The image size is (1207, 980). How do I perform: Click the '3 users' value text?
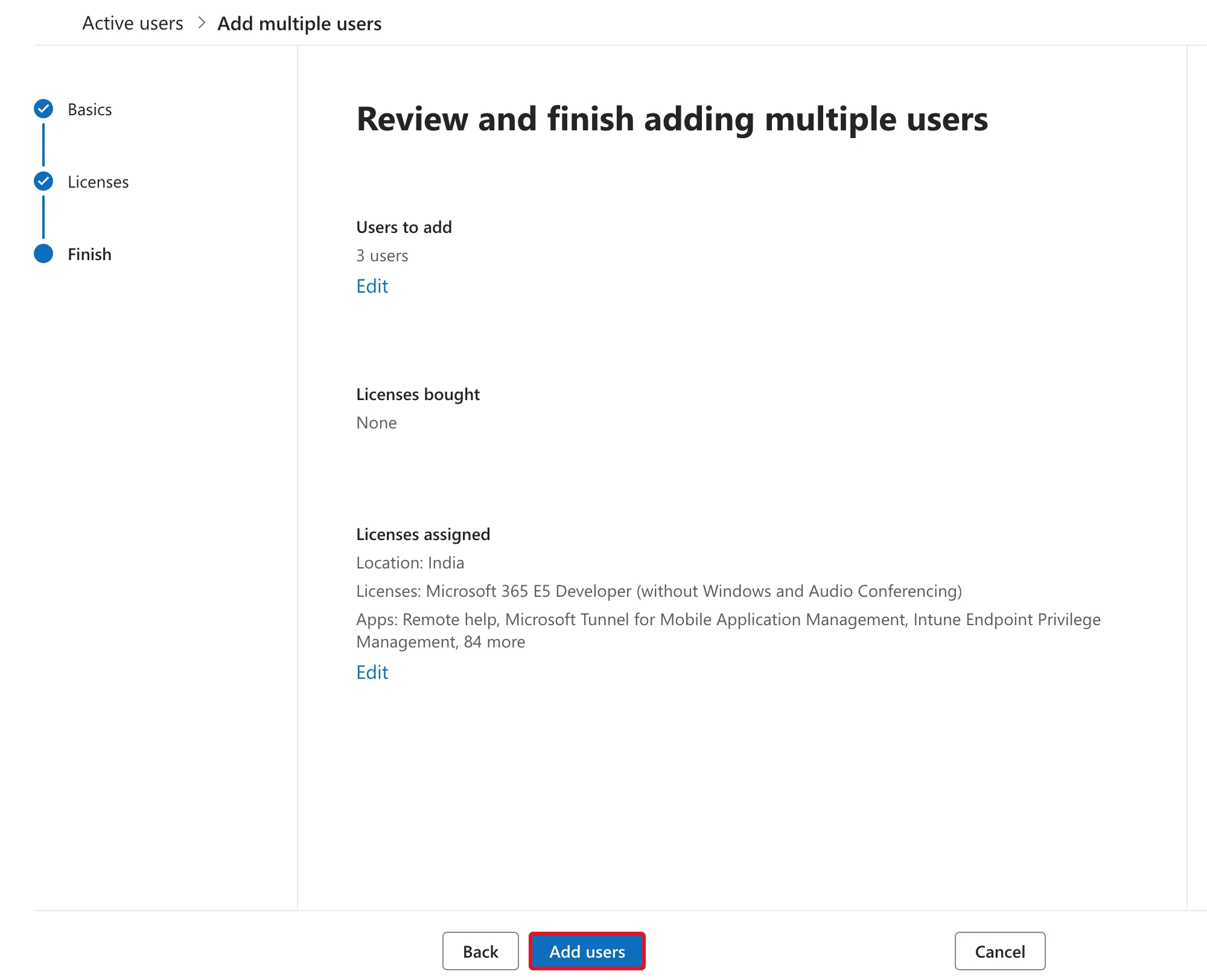tap(382, 256)
